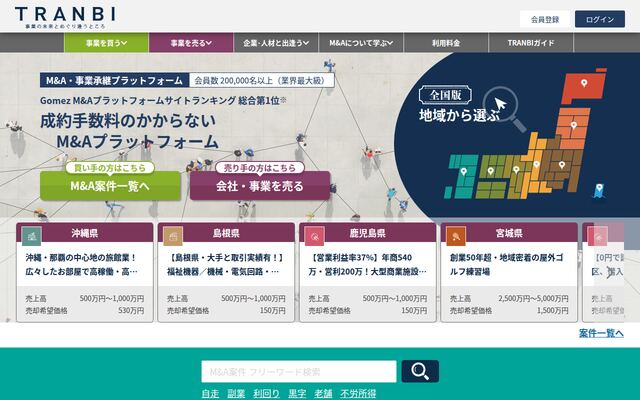This screenshot has height=400, width=640.
Task: Expand the 企業・人材と出逢う menu
Action: point(276,43)
